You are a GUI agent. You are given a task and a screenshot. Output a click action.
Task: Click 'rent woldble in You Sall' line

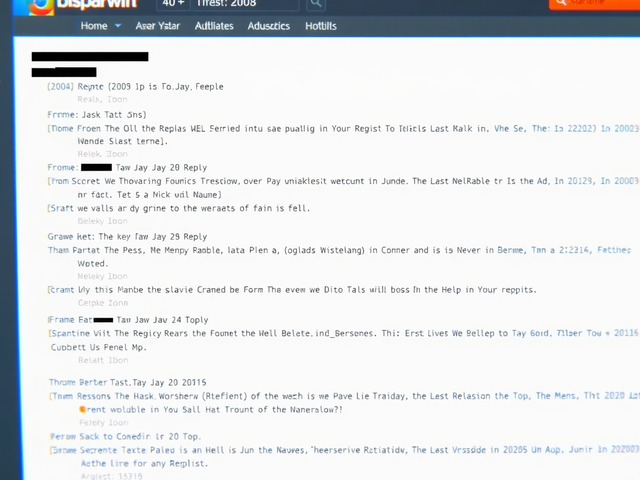click(211, 409)
